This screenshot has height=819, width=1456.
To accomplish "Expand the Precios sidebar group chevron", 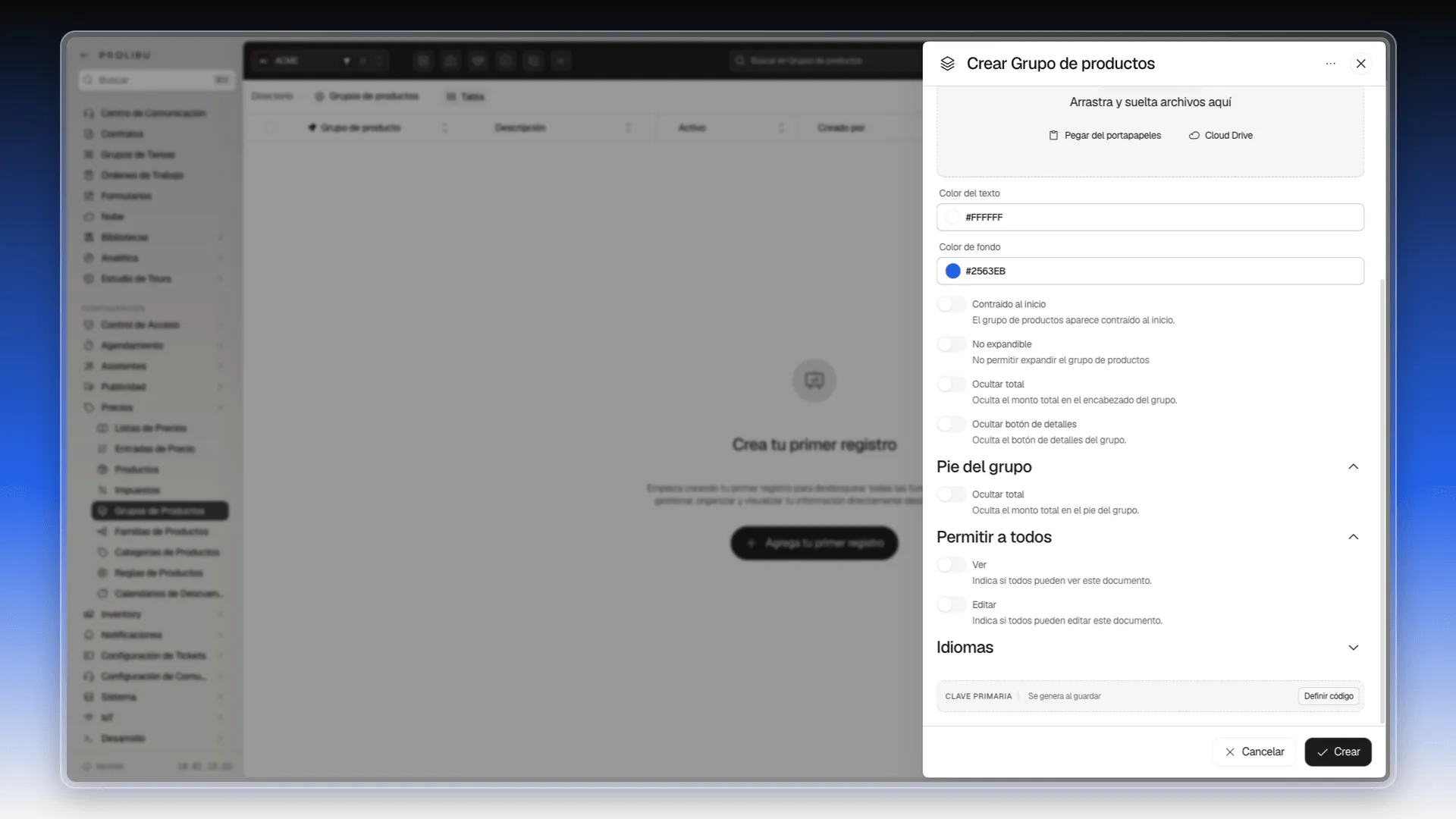I will click(221, 408).
